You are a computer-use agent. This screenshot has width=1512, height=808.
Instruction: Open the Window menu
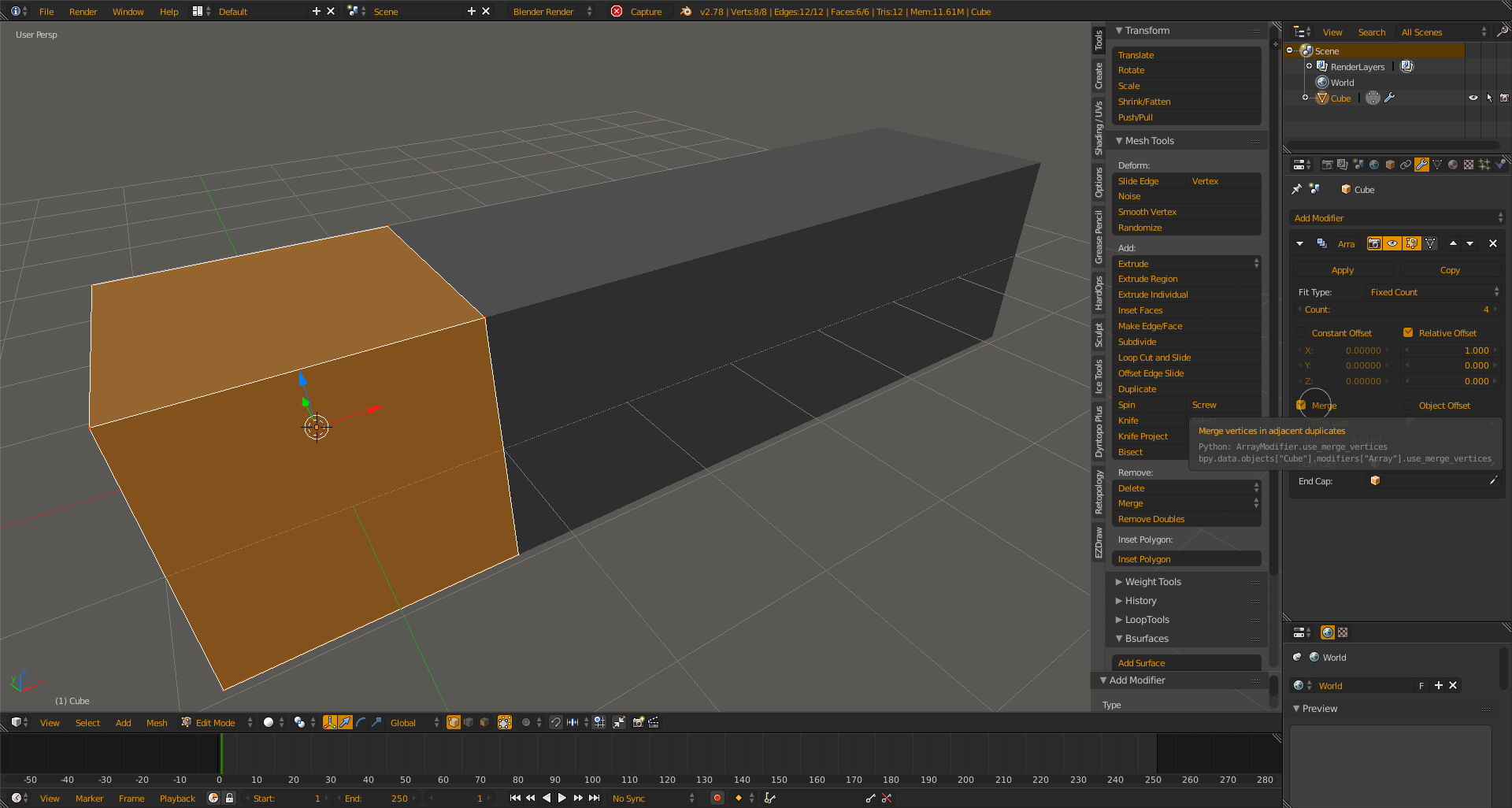click(128, 11)
